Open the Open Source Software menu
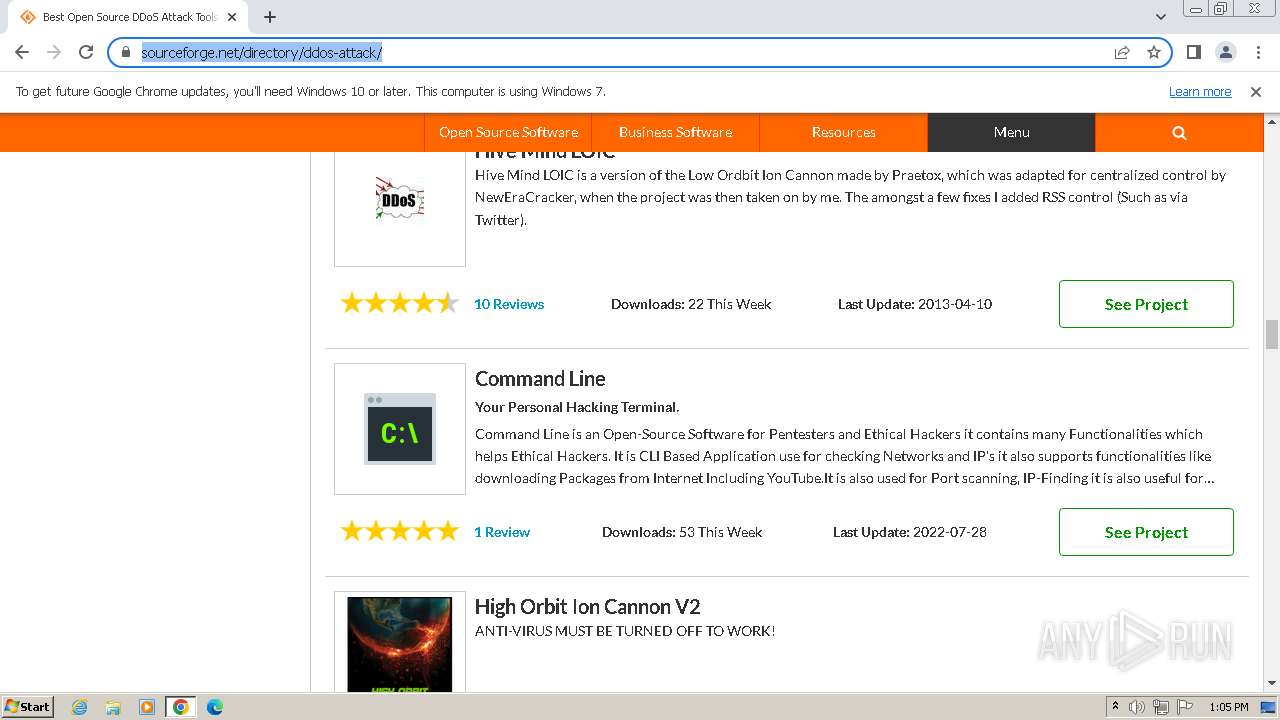The image size is (1280, 720). (x=508, y=132)
